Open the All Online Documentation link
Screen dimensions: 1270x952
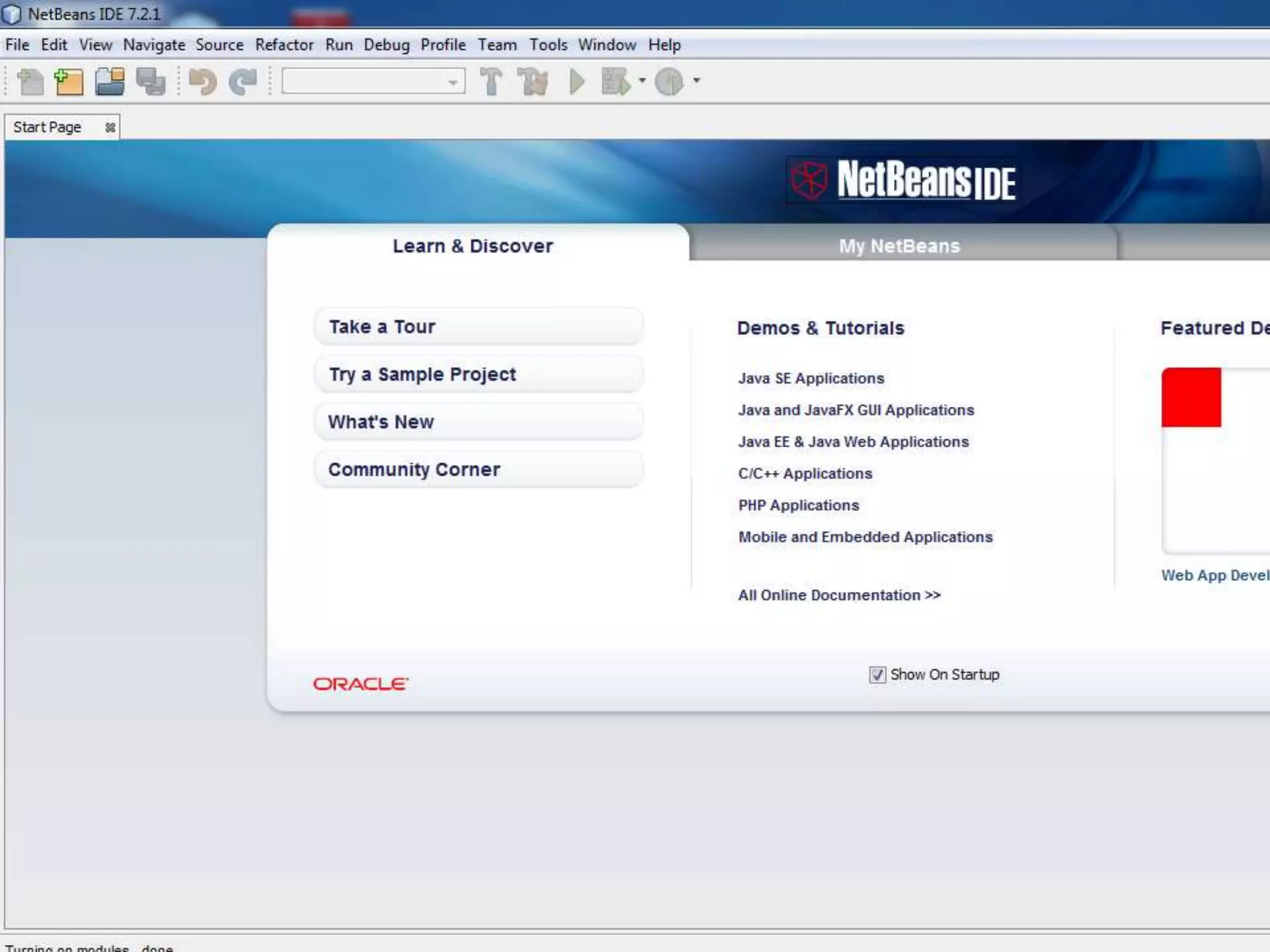[x=838, y=595]
